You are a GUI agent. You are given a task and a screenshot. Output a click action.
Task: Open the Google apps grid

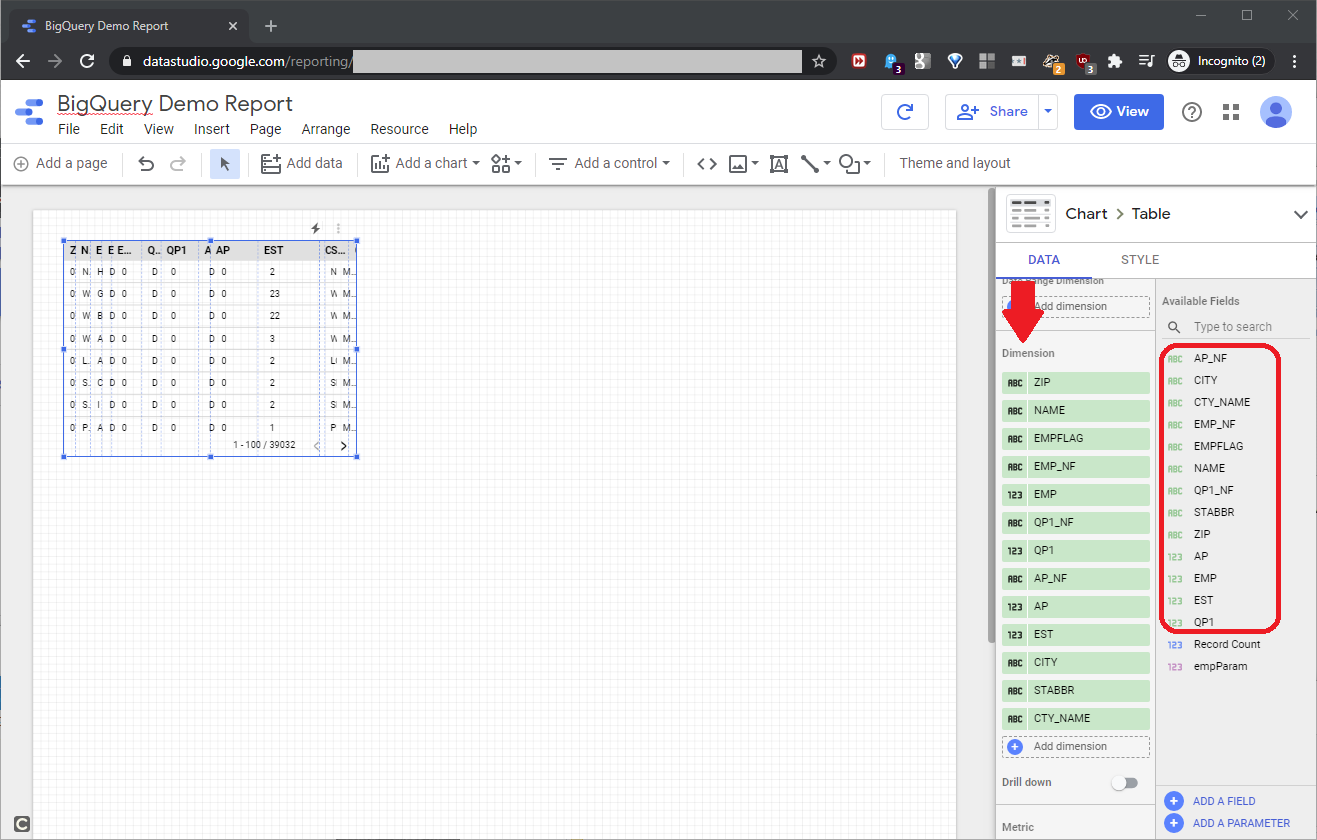point(1231,112)
